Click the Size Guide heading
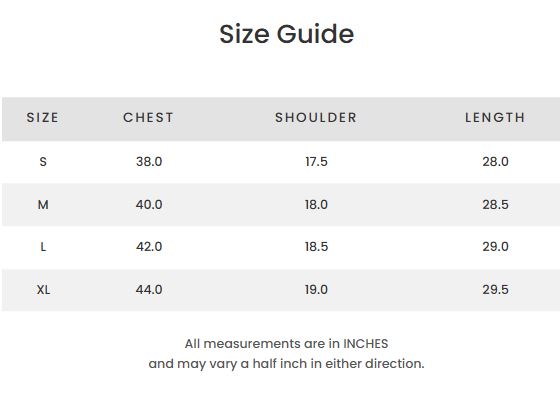 coord(286,34)
